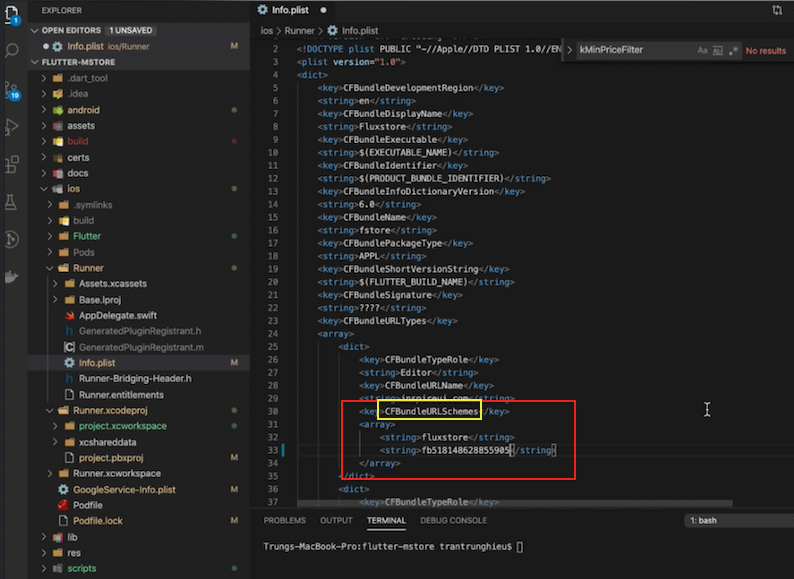Toggle Match Whole Word in find widget
The height and width of the screenshot is (579, 794).
718,50
